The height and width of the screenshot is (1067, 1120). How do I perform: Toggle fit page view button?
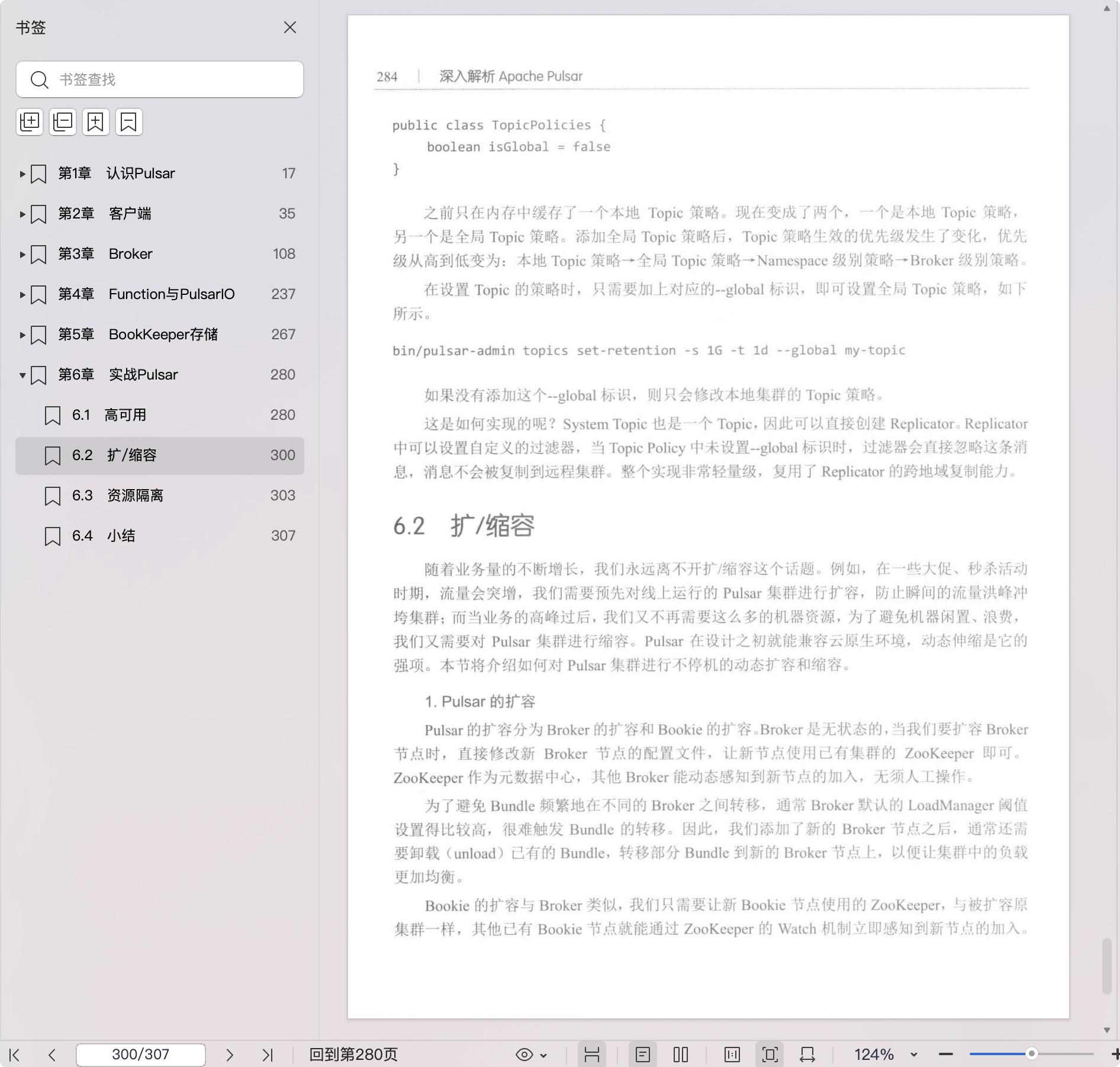tap(770, 1055)
